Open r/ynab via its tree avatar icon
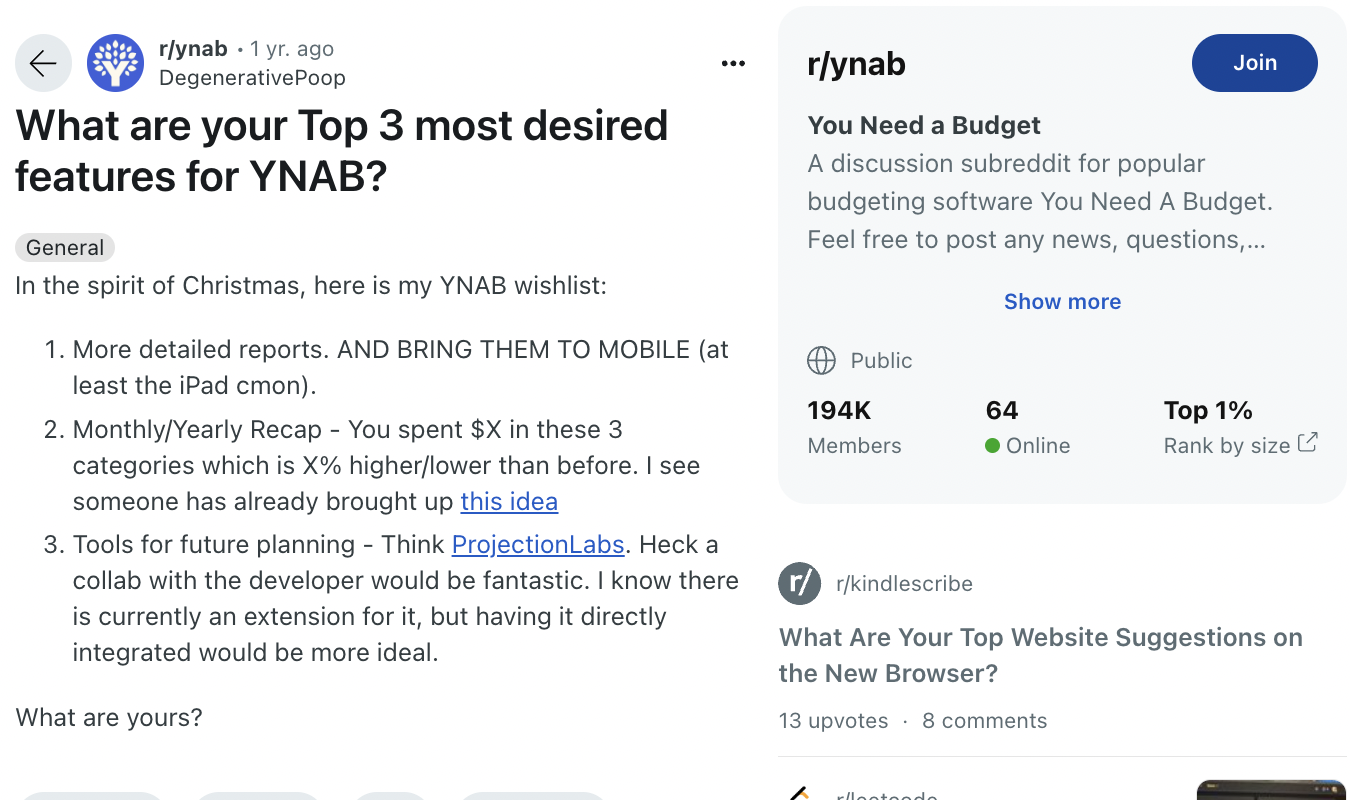This screenshot has height=800, width=1350. tap(115, 62)
